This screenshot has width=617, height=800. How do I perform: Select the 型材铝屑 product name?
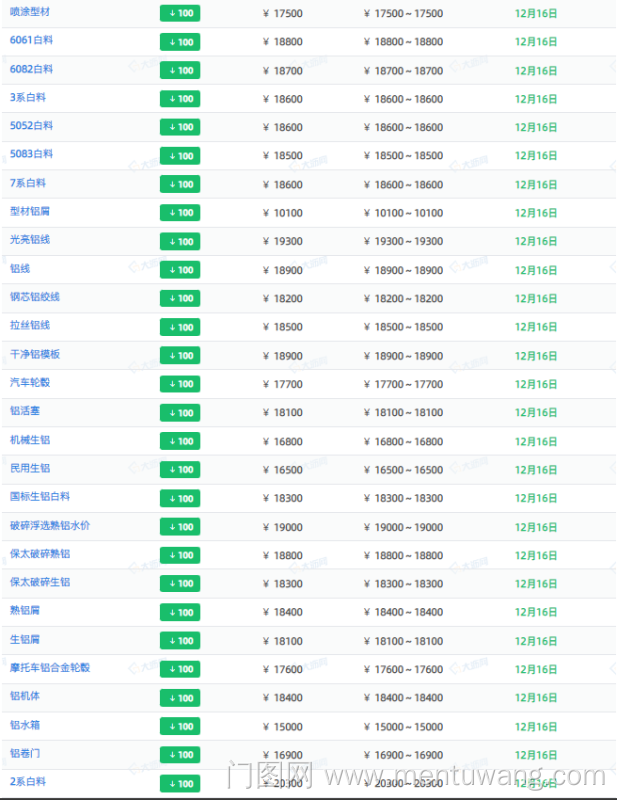point(30,212)
